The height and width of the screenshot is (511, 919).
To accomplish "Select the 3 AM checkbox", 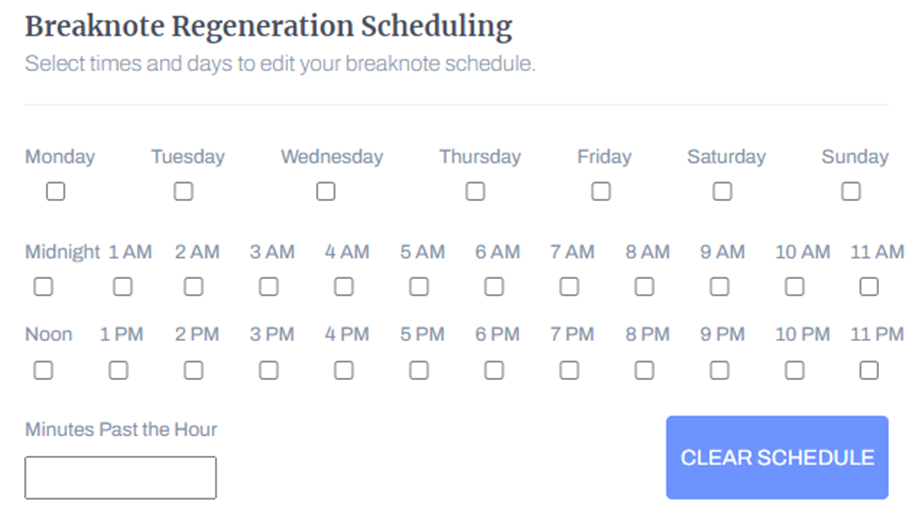I will (x=269, y=287).
